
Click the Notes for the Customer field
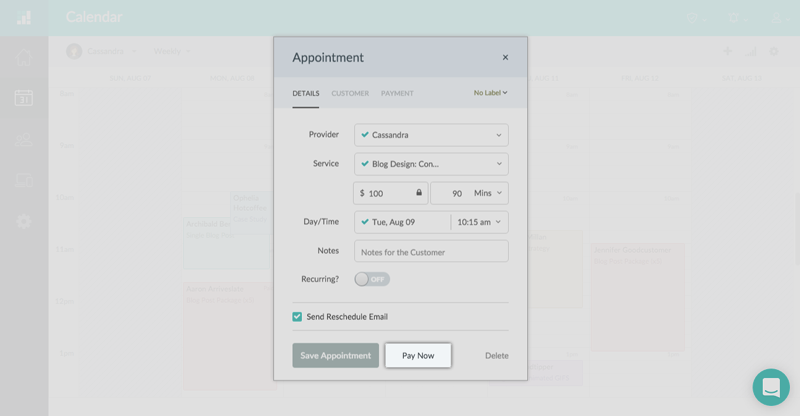point(431,252)
